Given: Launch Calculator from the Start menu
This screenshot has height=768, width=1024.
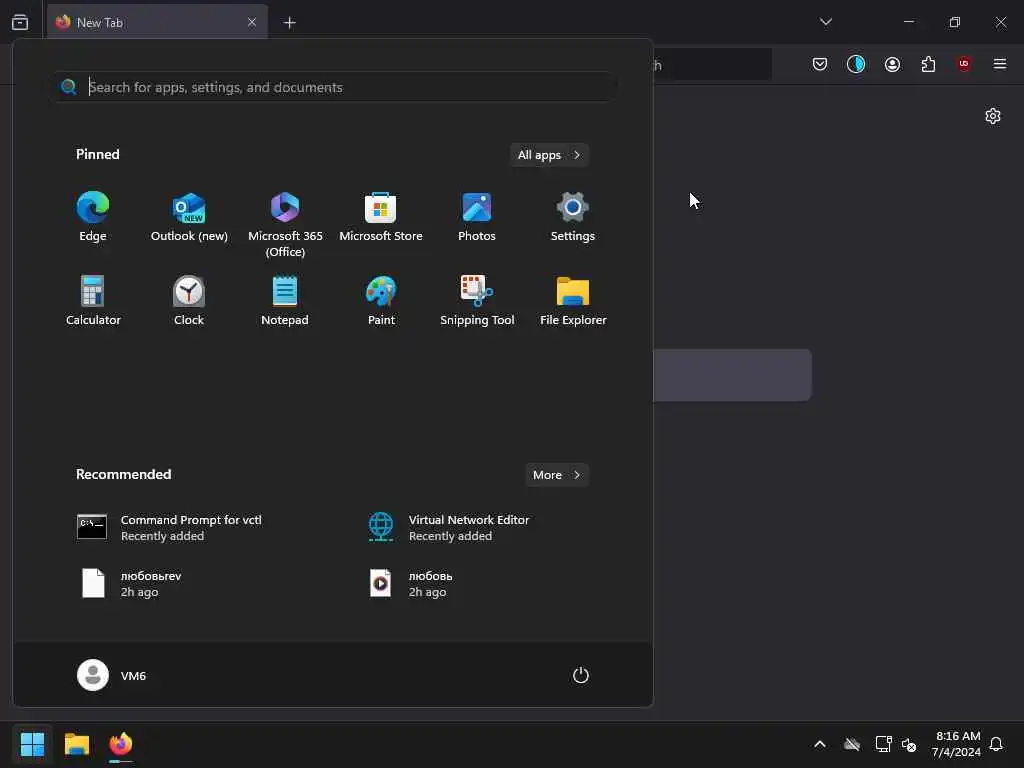Looking at the screenshot, I should tap(93, 301).
